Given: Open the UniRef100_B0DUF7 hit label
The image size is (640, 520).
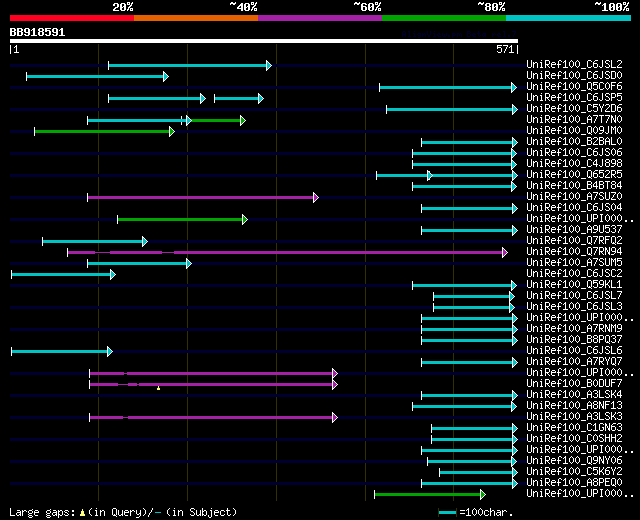Looking at the screenshot, I should (574, 384).
